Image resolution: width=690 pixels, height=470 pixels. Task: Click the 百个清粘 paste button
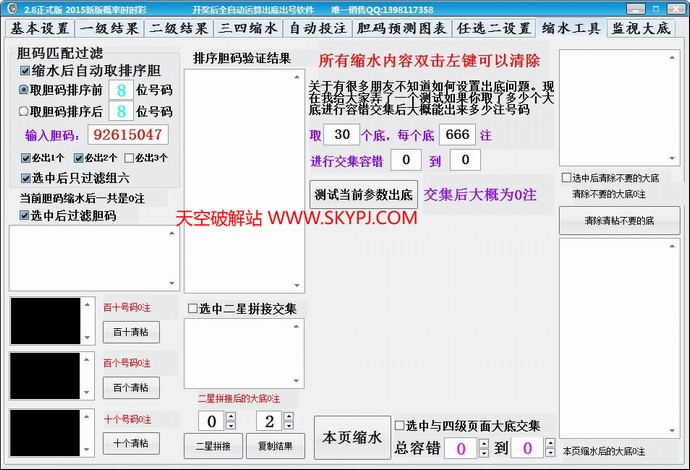(x=130, y=387)
